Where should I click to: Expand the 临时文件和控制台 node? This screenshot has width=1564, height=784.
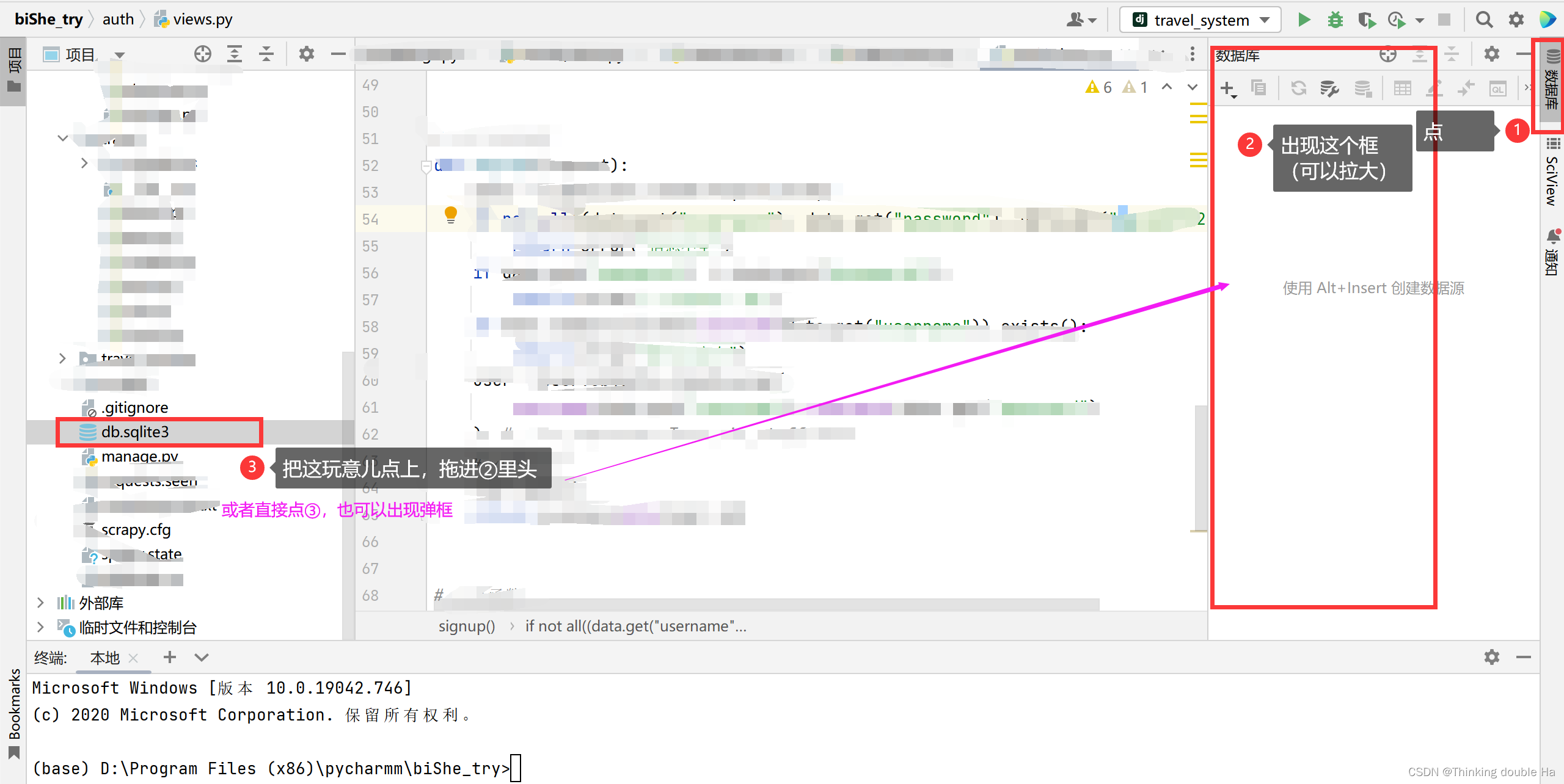(40, 628)
